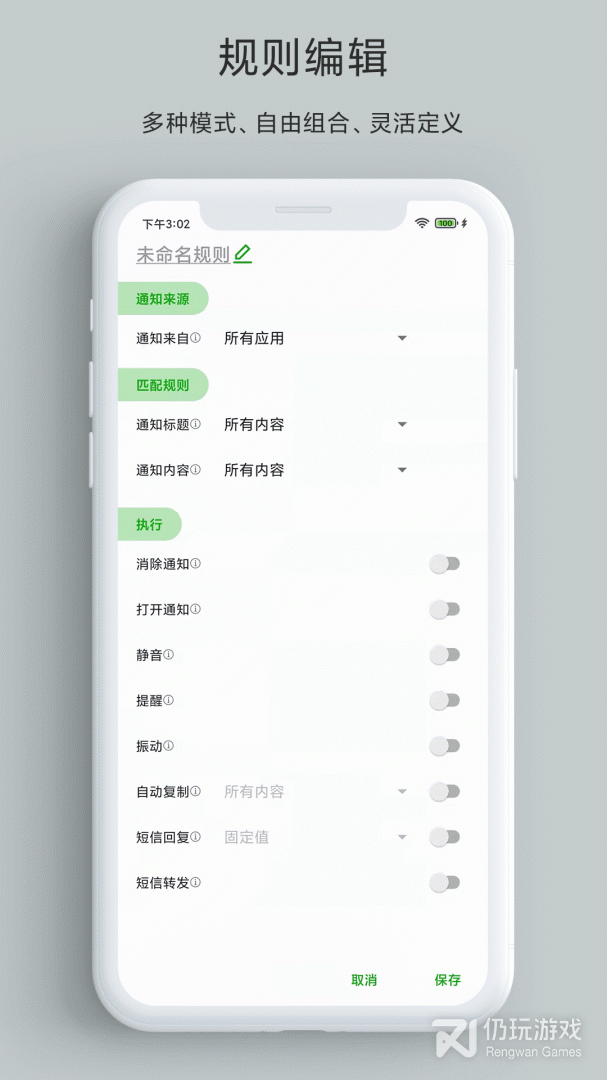
Task: Open info icon beside 通知内容
Action: click(x=196, y=470)
